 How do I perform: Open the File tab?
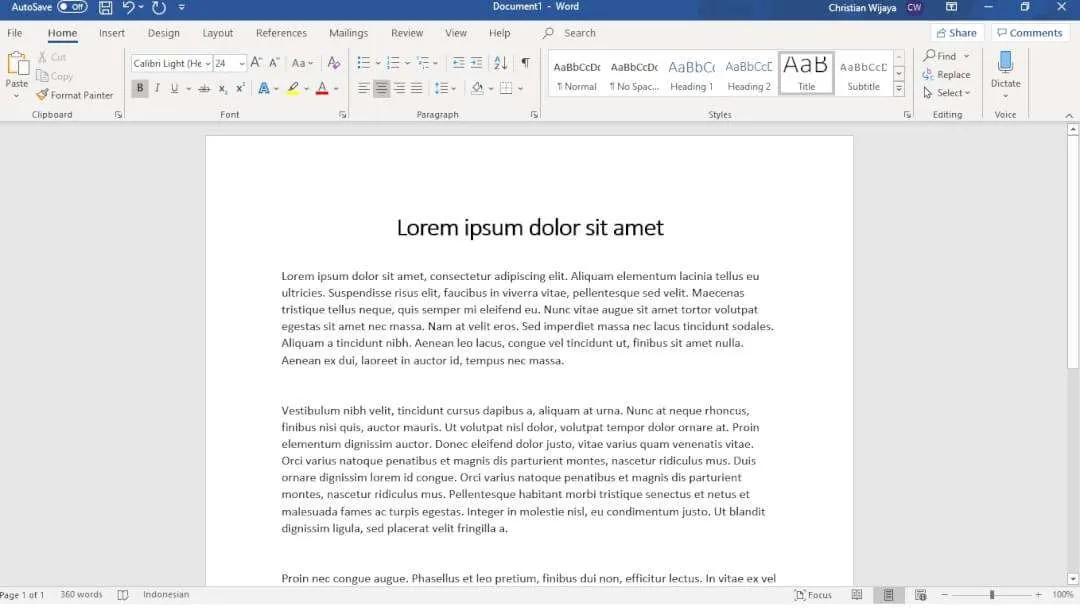[x=14, y=32]
